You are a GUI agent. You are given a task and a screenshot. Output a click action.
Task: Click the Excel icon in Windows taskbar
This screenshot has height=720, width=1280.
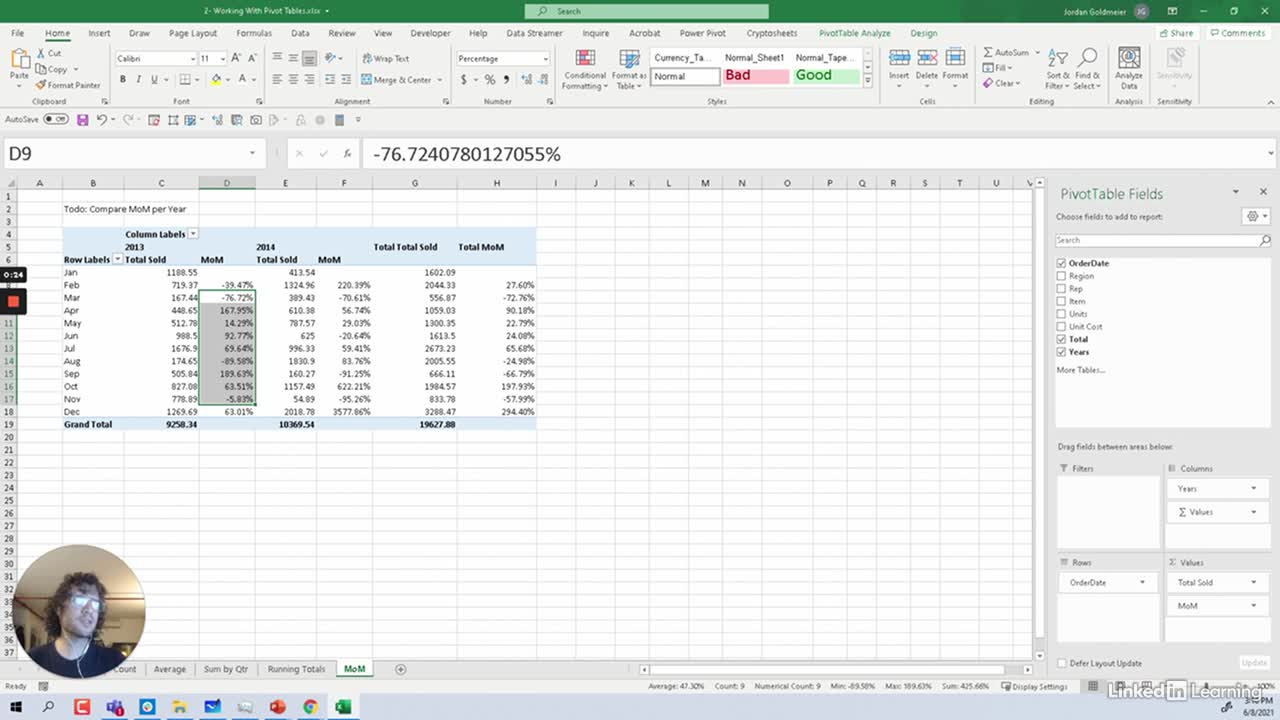343,707
